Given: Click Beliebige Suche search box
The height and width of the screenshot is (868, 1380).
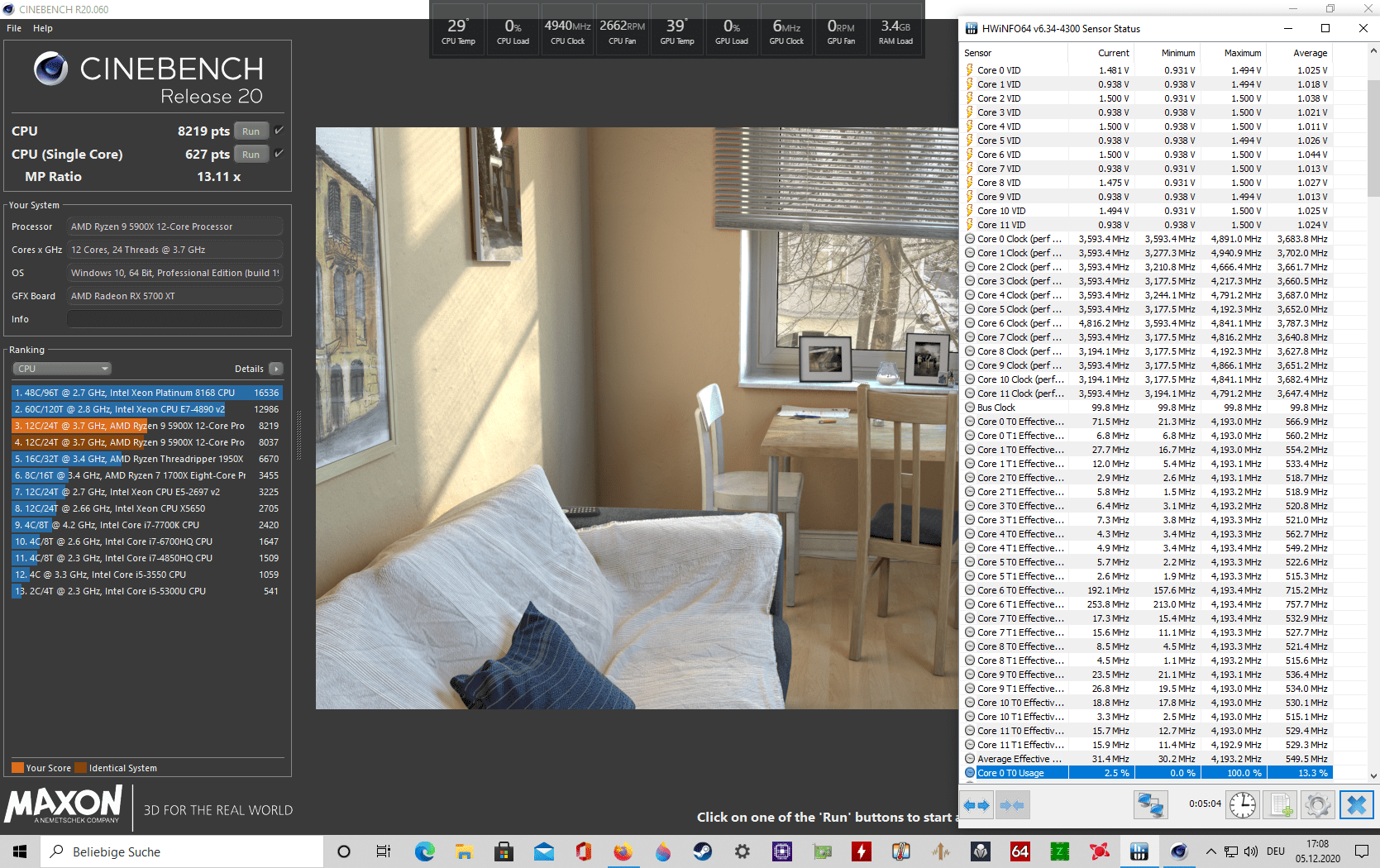Looking at the screenshot, I should (182, 851).
